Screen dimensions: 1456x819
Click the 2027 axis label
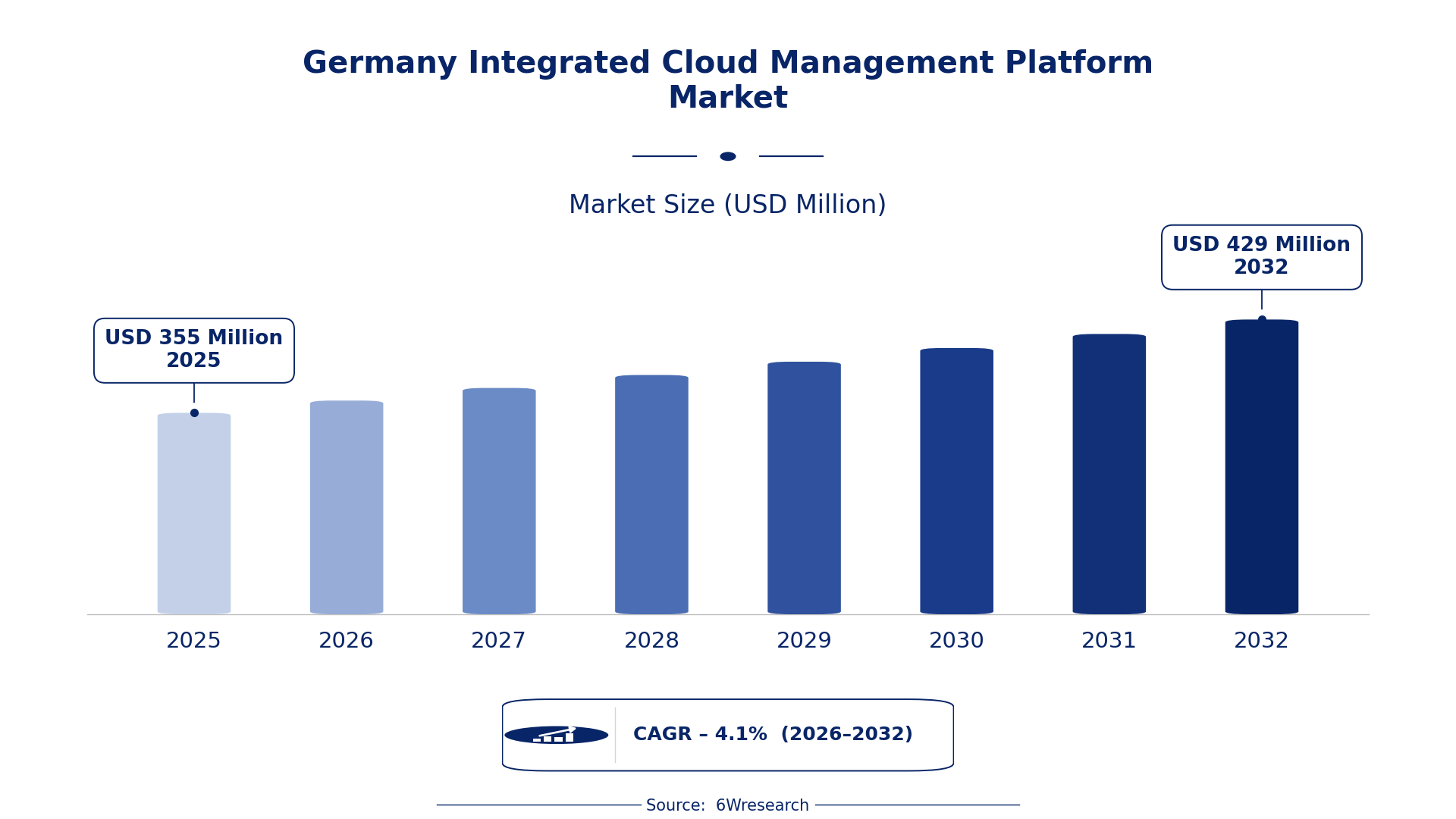499,641
